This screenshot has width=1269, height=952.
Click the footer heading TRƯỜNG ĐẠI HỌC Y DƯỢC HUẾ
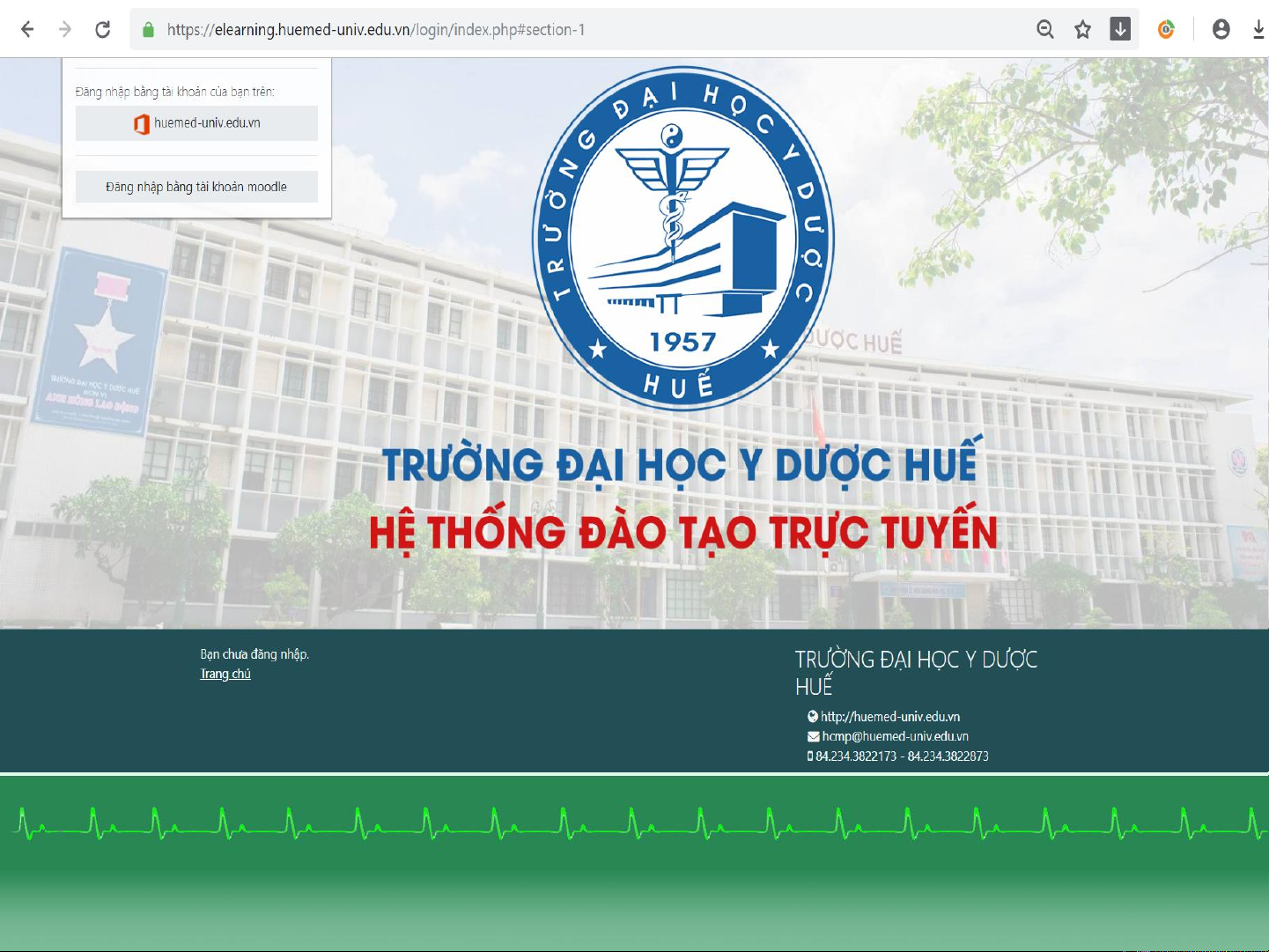click(x=916, y=672)
